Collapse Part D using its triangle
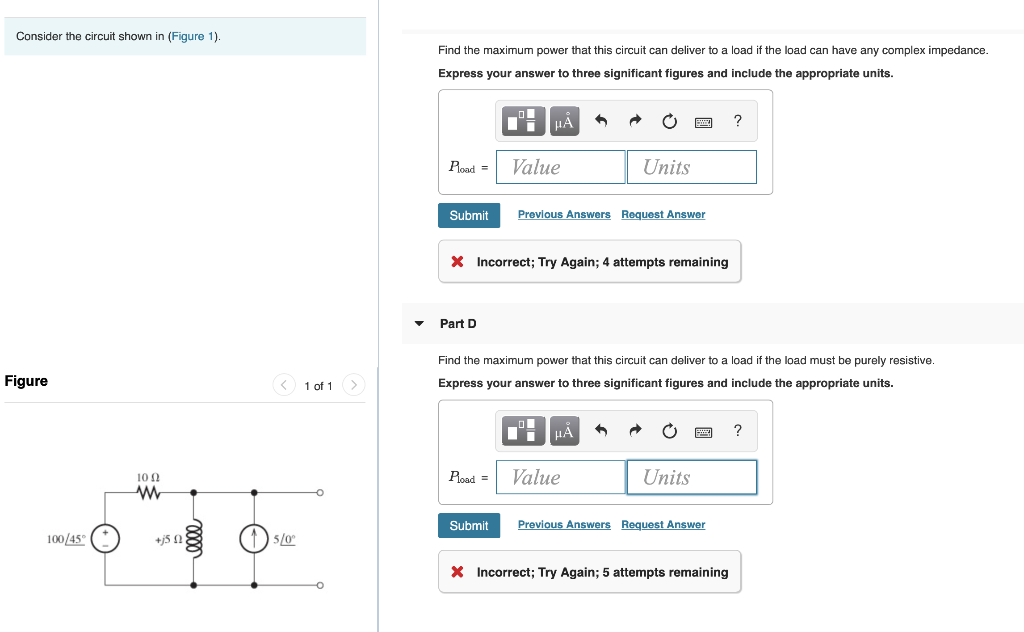 point(419,323)
